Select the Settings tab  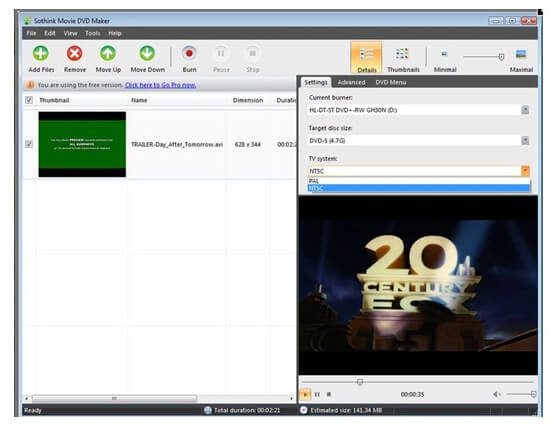pyautogui.click(x=316, y=82)
